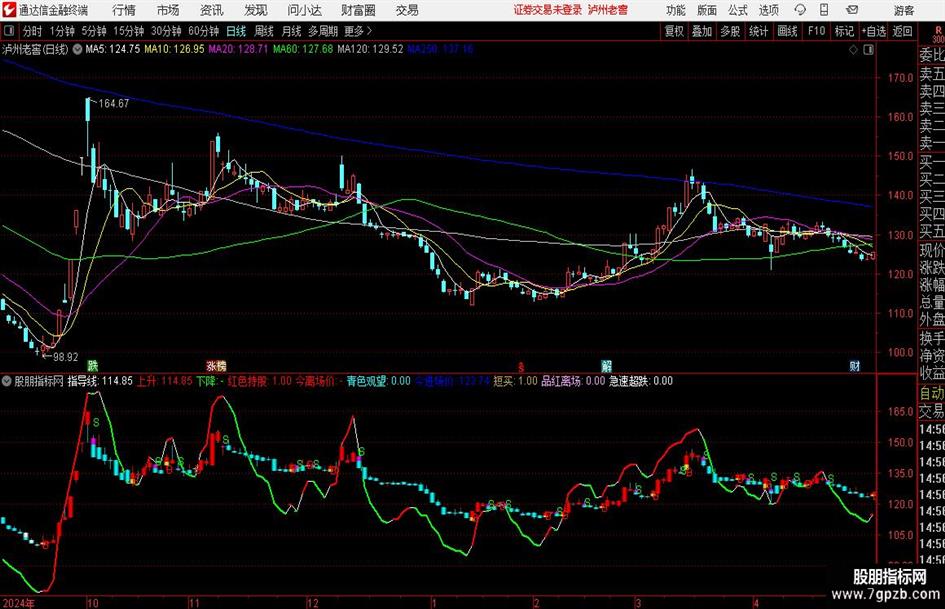Open the 发现 menu
This screenshot has width=945, height=609.
click(x=256, y=10)
